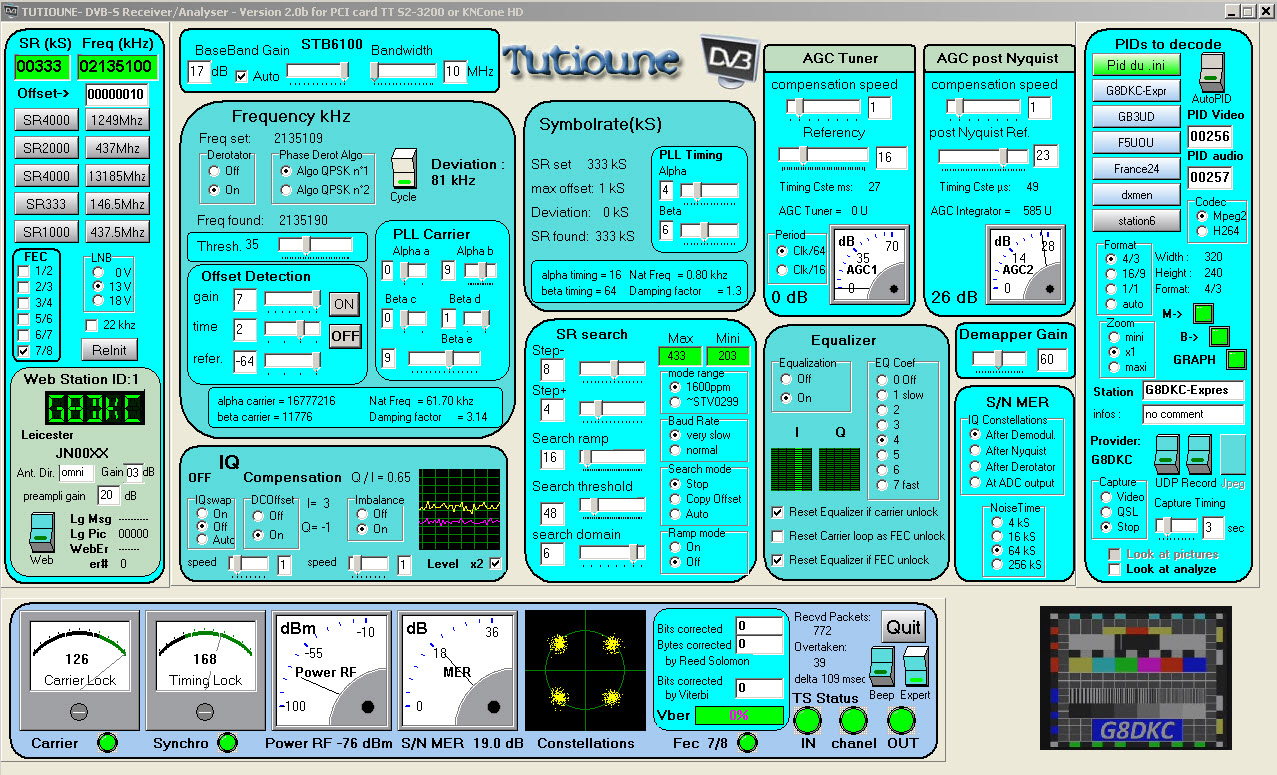Viewport: 1277px width, 775px height.
Task: Click the green M-> square button
Action: [x=1204, y=313]
